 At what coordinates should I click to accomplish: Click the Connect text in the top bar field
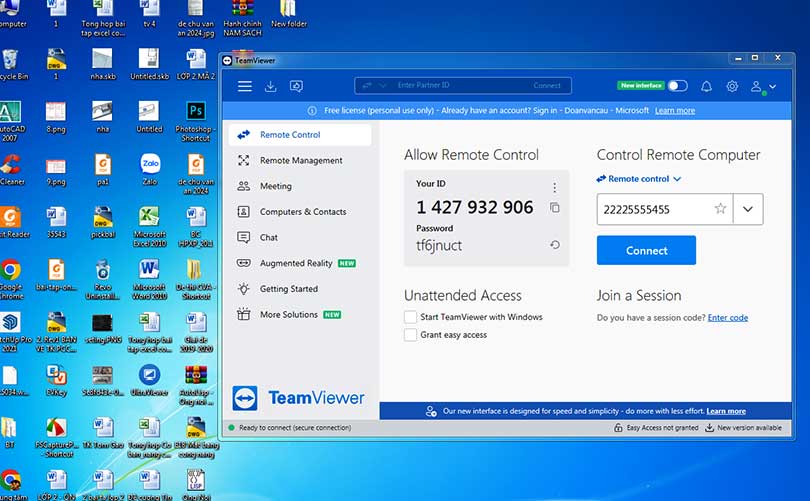pos(547,86)
